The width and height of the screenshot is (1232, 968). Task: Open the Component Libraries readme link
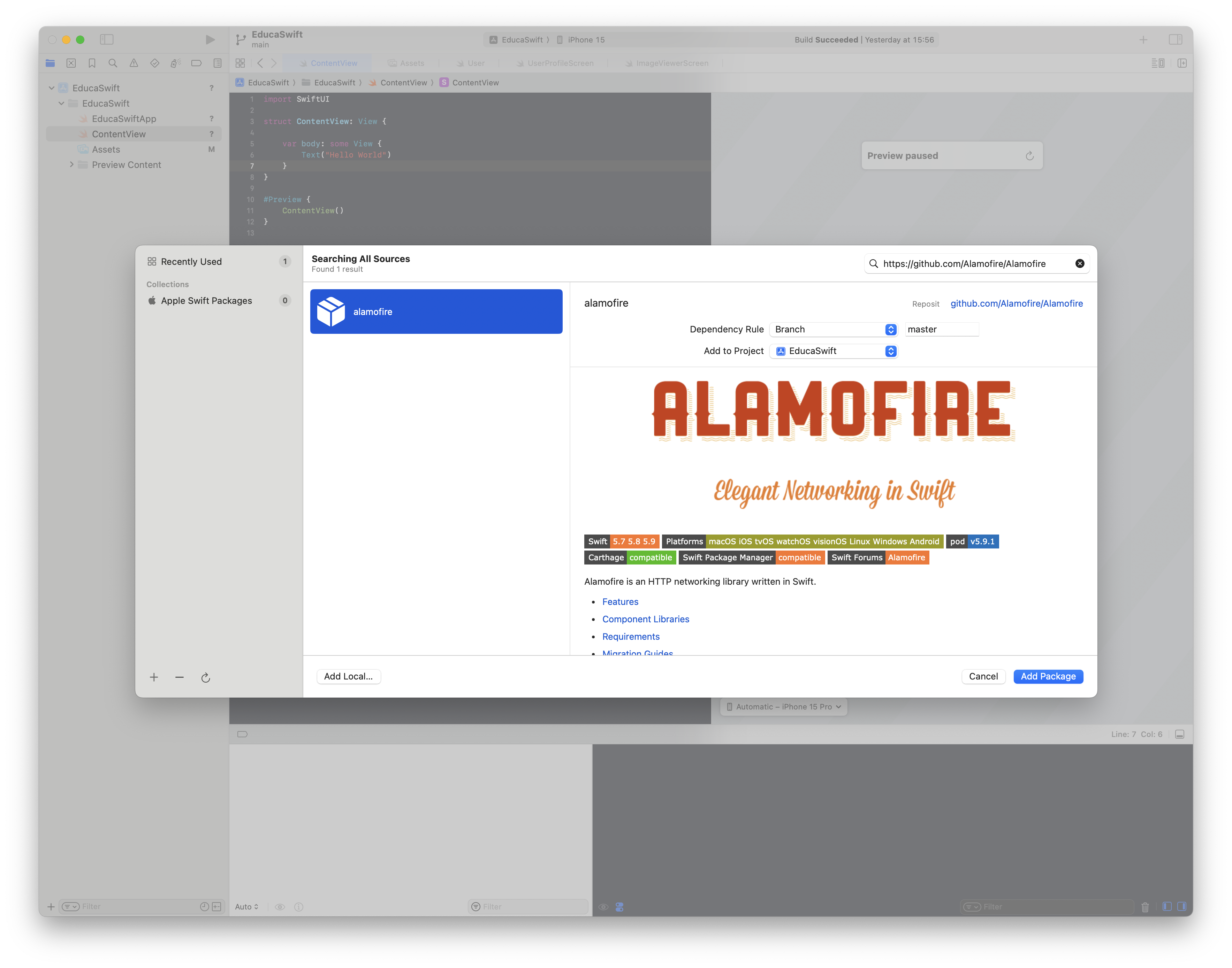pos(646,620)
